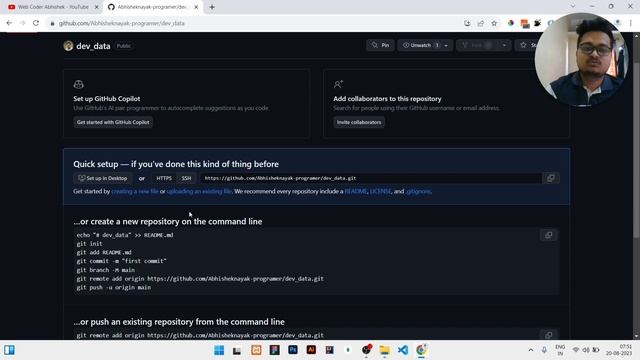This screenshot has width=640, height=360.
Task: Open network and volume quick settings
Action: [x=586, y=350]
